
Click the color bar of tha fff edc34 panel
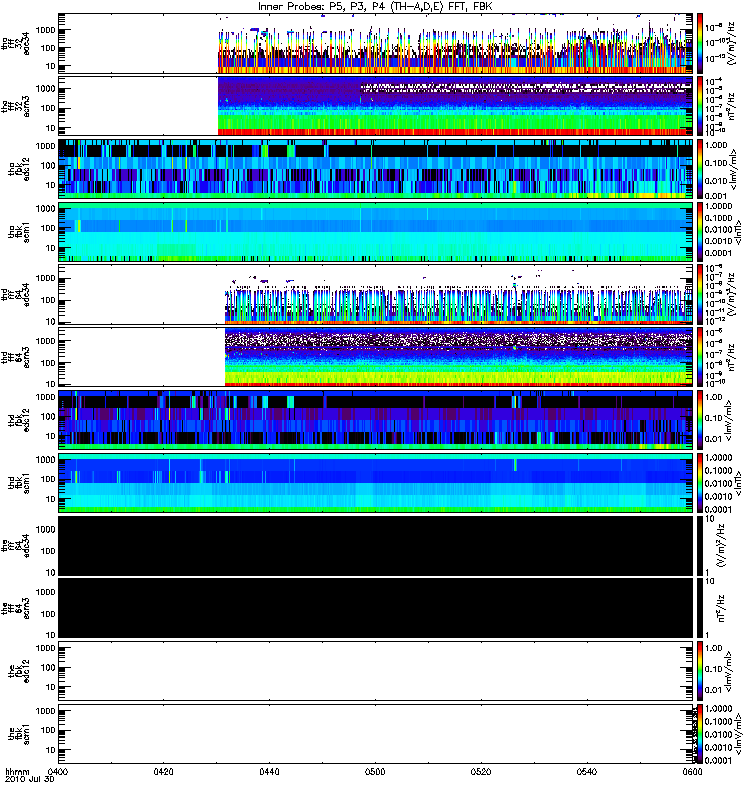[700, 44]
